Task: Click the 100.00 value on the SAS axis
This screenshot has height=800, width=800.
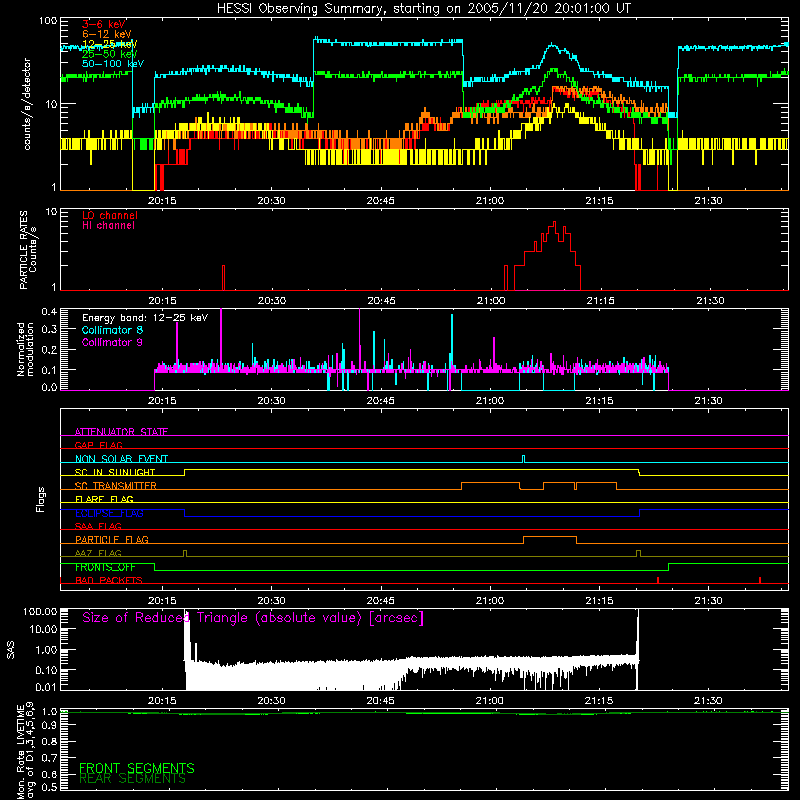Action: point(40,611)
